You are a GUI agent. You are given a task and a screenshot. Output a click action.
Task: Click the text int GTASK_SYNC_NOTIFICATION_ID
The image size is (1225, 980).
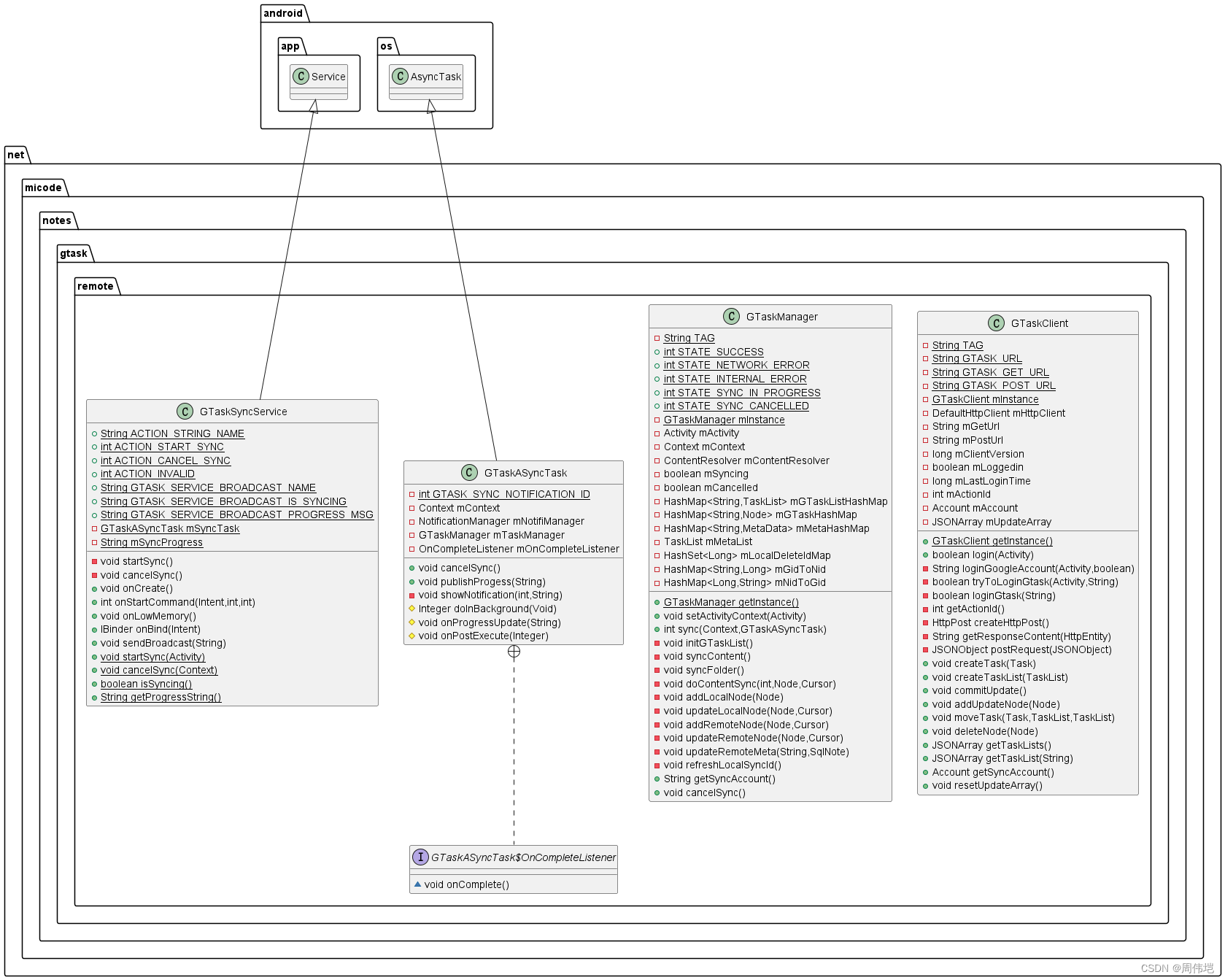pyautogui.click(x=504, y=494)
